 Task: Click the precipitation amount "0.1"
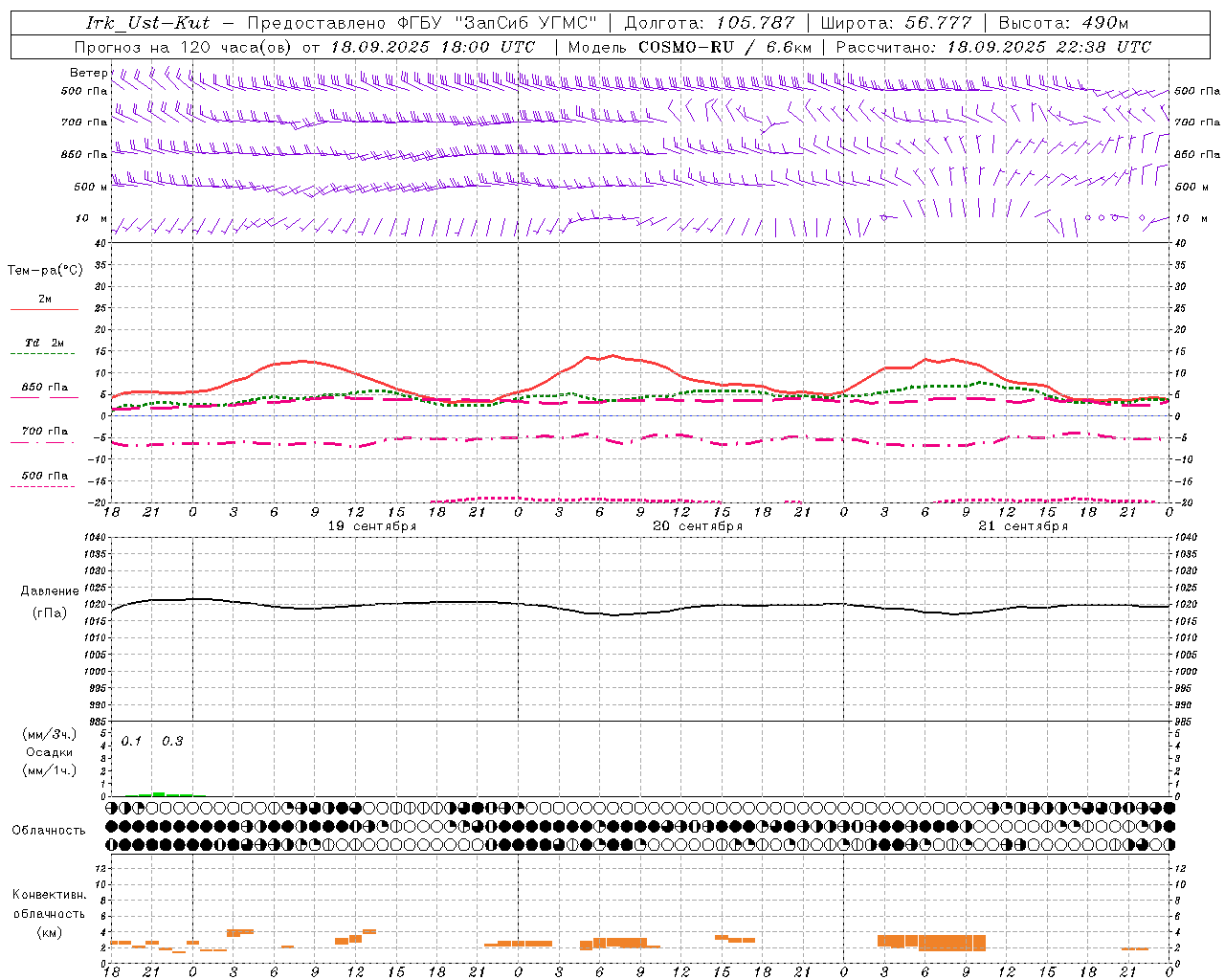click(131, 741)
